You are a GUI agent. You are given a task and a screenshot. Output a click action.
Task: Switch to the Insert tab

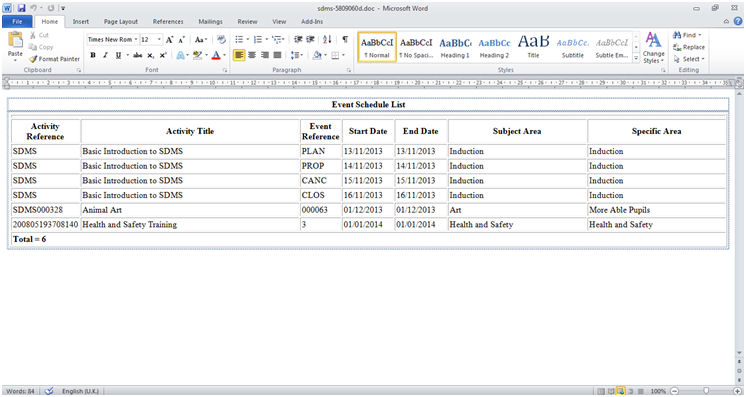pyautogui.click(x=80, y=21)
